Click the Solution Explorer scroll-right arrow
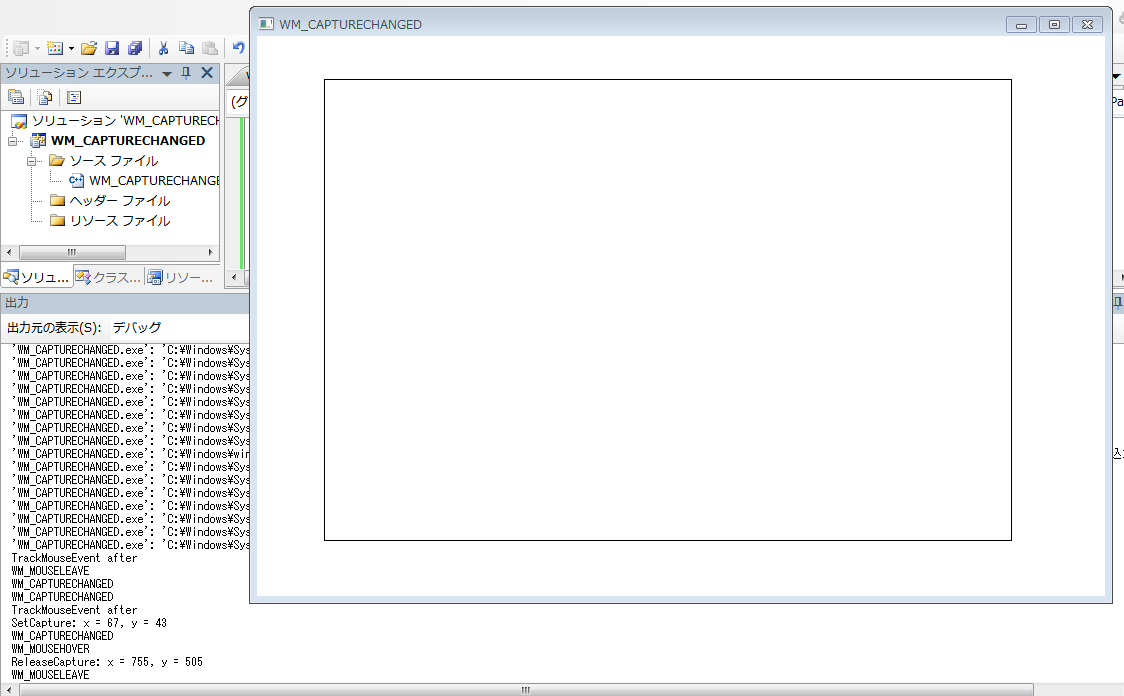The image size is (1124, 696). pyautogui.click(x=210, y=252)
